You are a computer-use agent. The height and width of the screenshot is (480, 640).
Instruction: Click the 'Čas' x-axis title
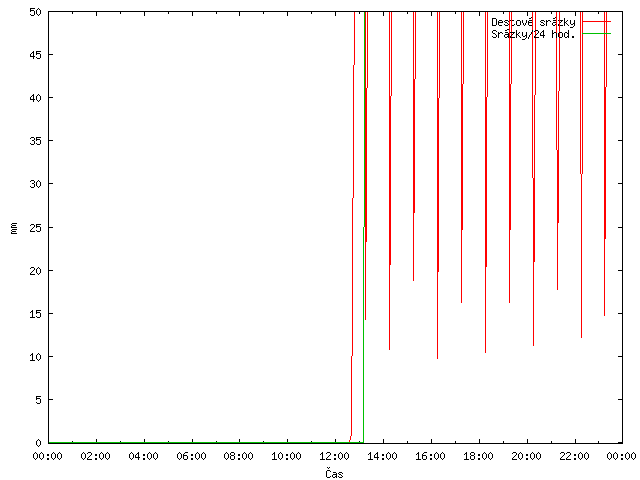point(334,473)
